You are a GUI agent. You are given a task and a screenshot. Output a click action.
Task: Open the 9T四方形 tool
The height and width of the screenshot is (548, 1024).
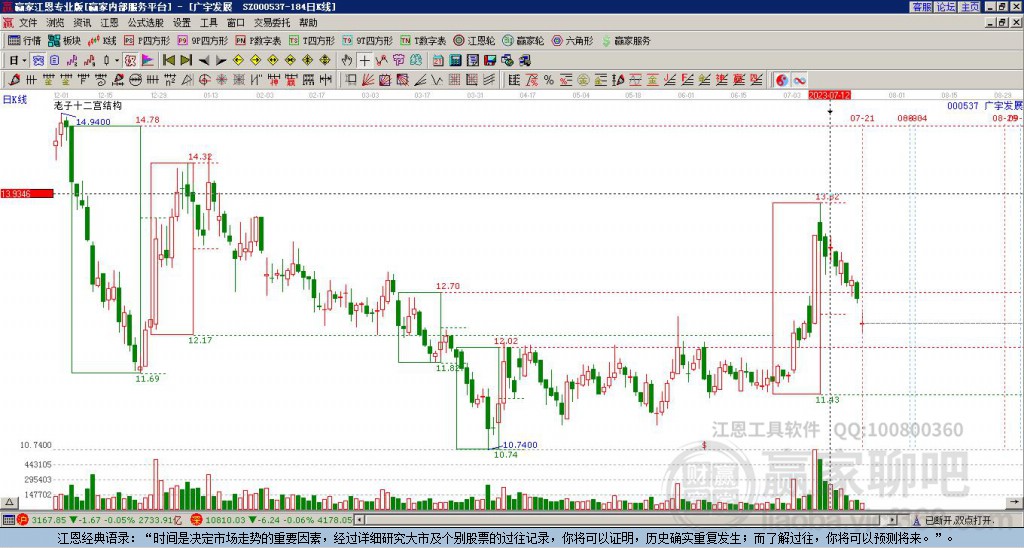pos(367,40)
